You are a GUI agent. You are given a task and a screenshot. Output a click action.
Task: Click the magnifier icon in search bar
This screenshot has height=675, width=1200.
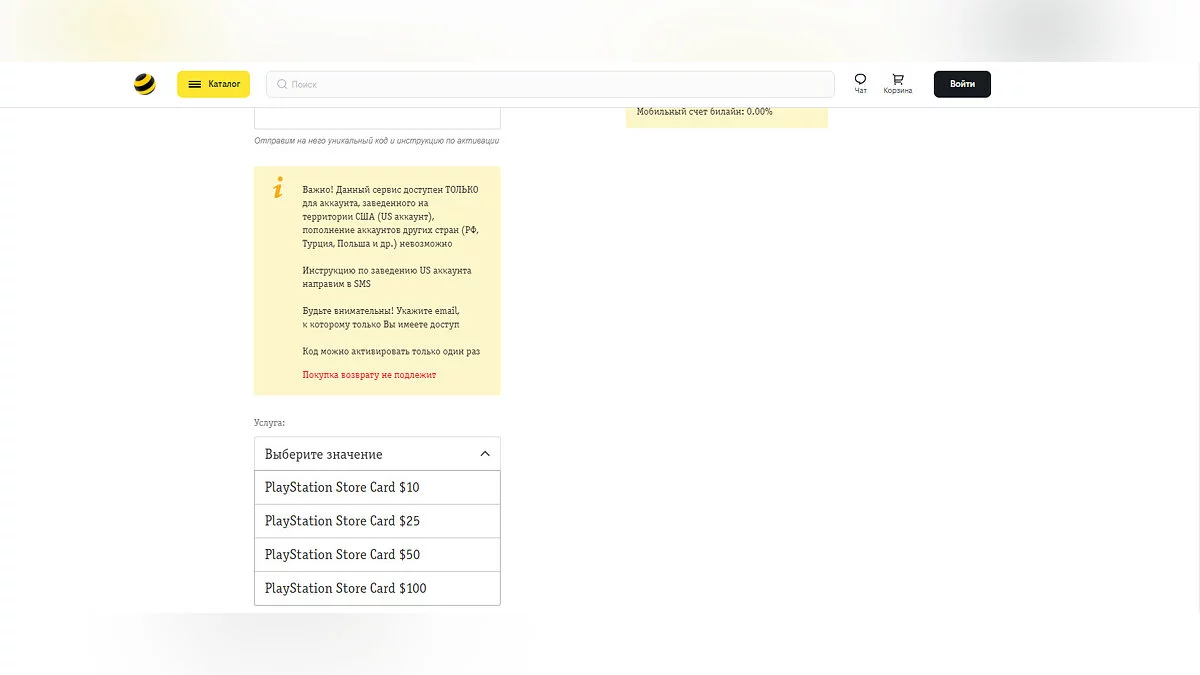pos(282,85)
